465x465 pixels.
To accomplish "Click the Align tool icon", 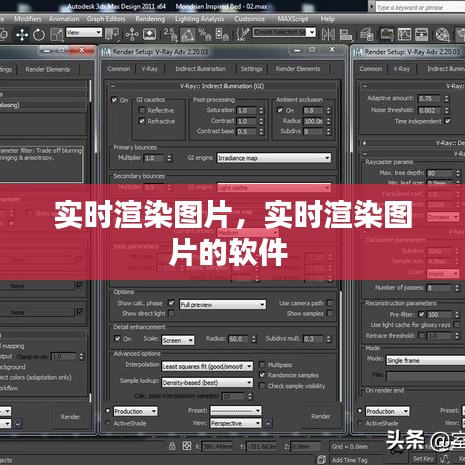I will (346, 35).
